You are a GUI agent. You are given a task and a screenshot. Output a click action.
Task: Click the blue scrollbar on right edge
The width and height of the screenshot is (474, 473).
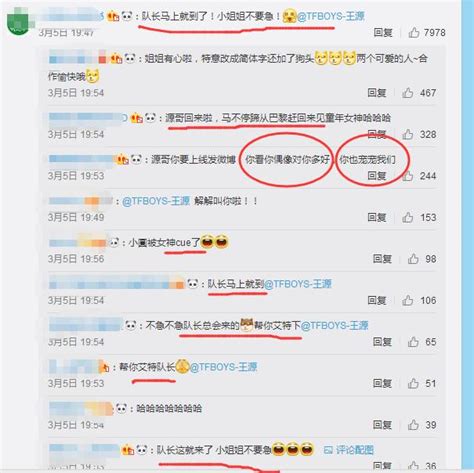coord(467,235)
